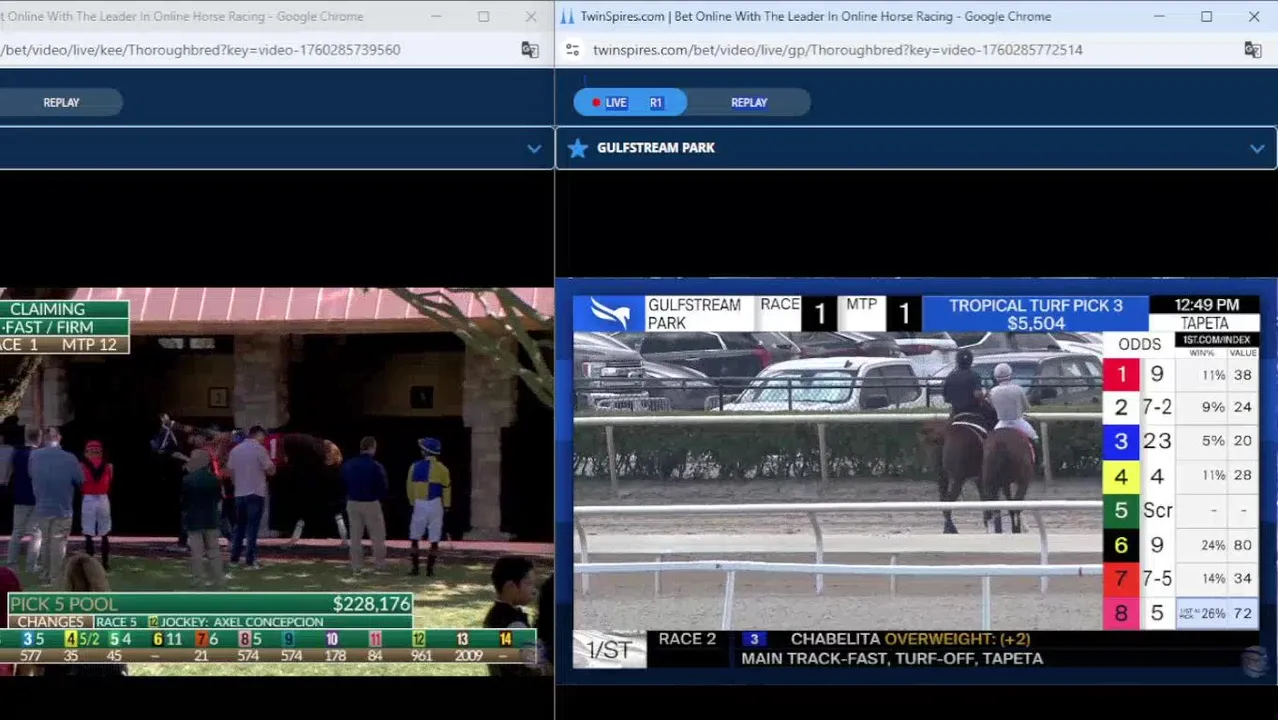Click the right window URL address field
Viewport: 1278px width, 720px height.
838,50
